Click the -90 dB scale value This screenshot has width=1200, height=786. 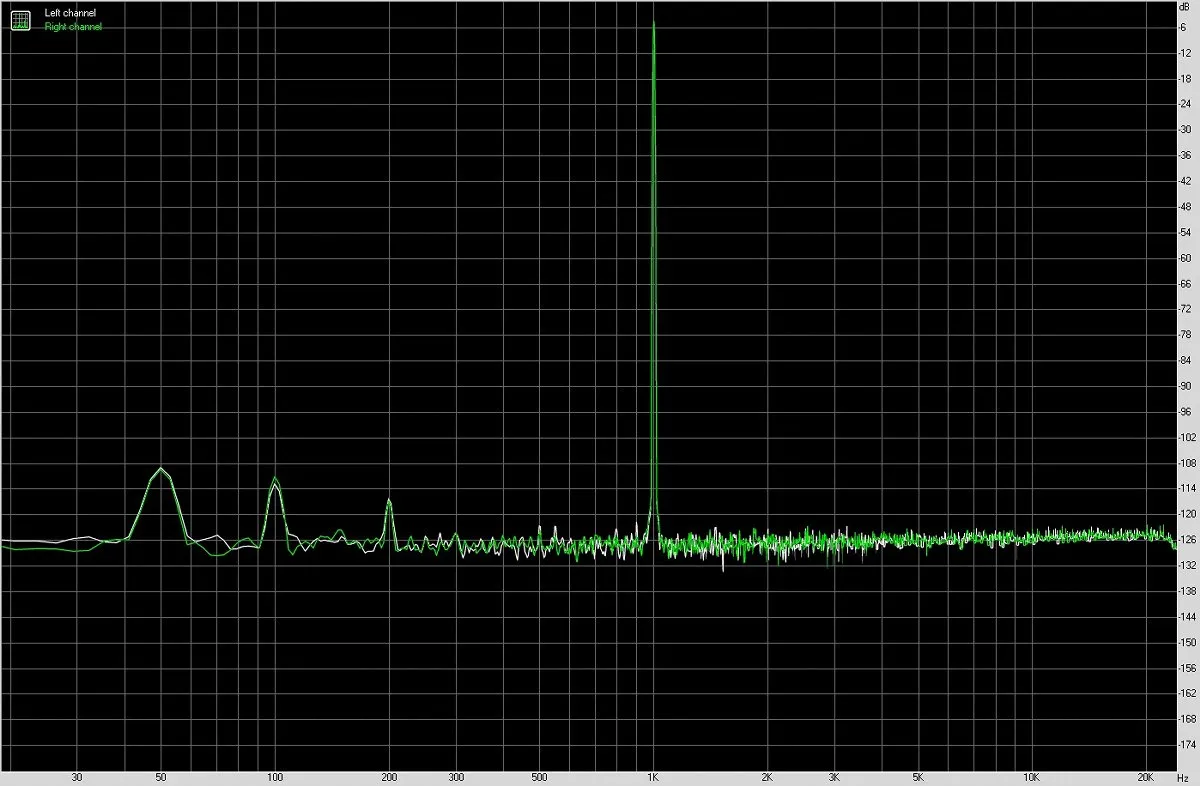[x=1186, y=386]
